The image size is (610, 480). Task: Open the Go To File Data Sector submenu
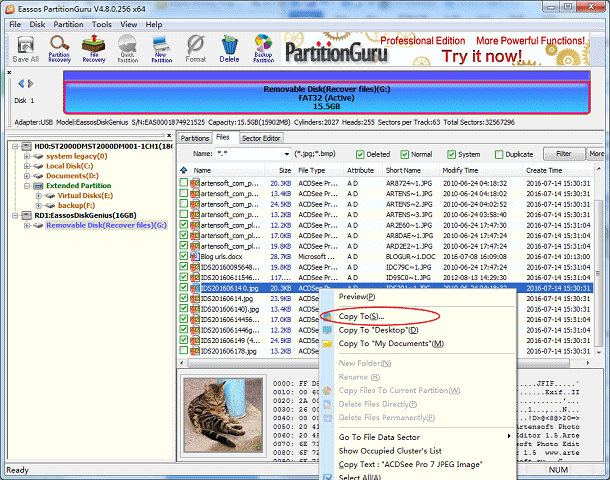point(425,437)
